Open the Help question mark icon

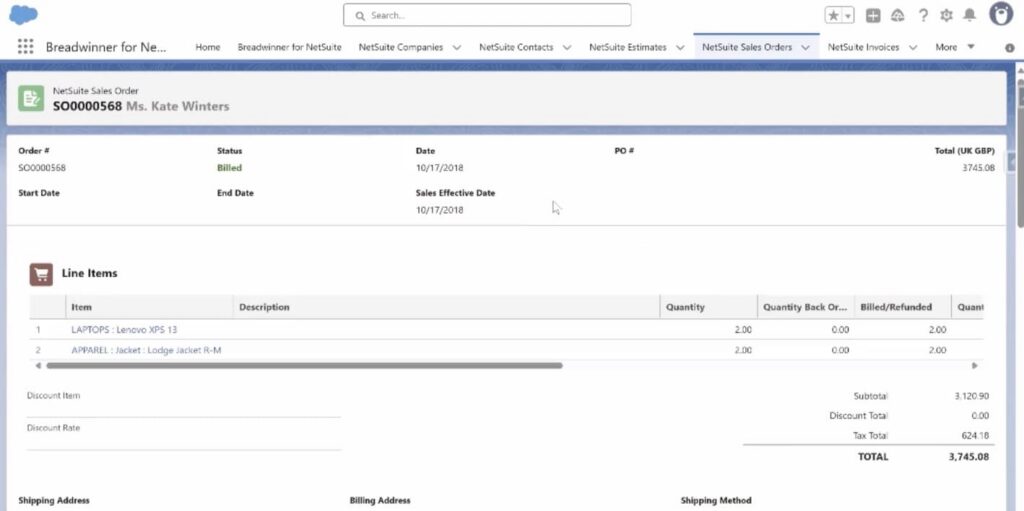point(923,16)
